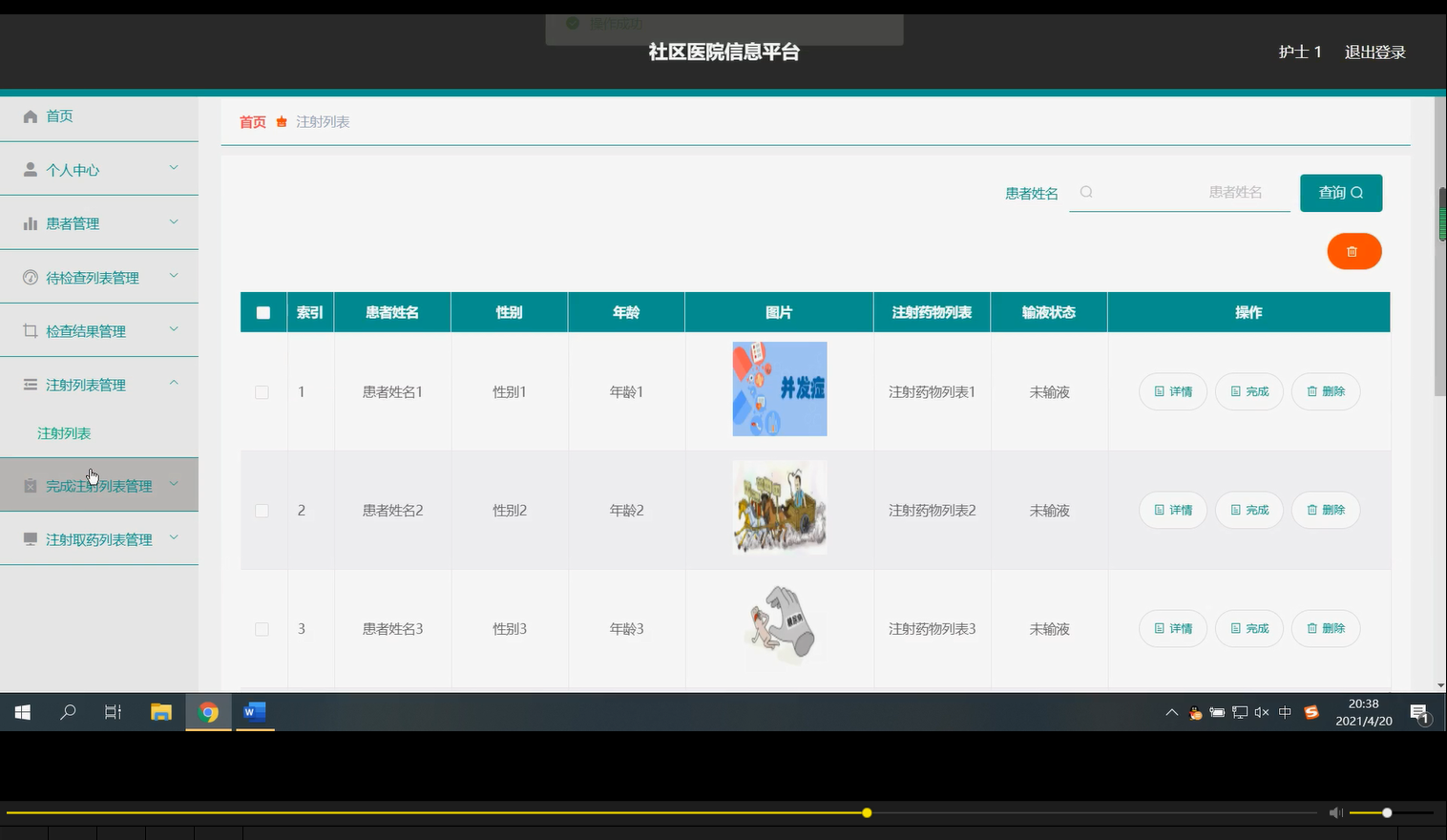1447x840 pixels.
Task: Click the orange trash delete icon
Action: pos(1353,251)
